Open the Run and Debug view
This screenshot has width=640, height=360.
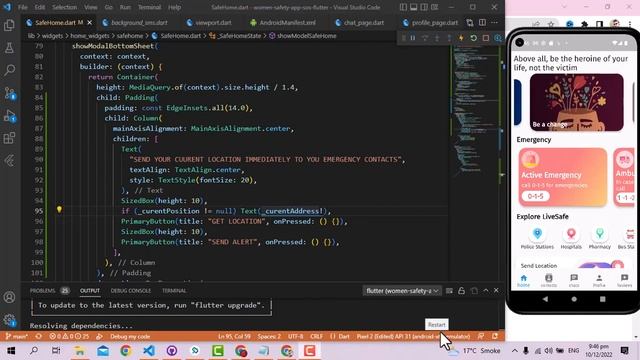coord(9,116)
